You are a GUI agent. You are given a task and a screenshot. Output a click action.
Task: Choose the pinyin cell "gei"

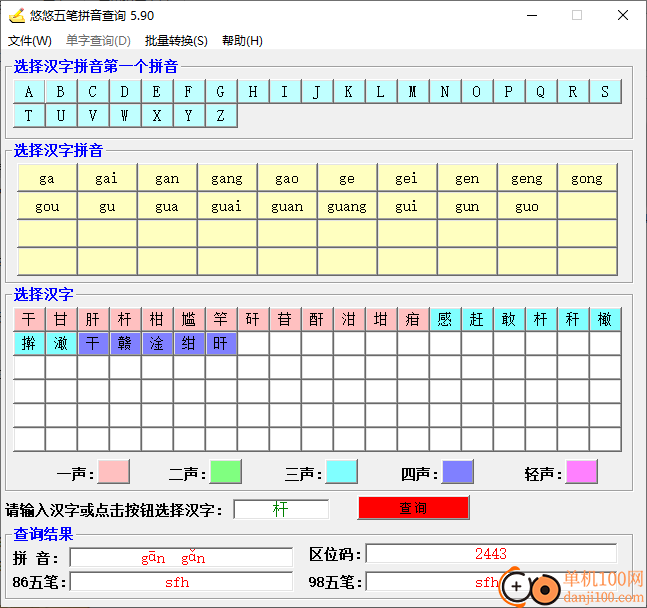(x=407, y=178)
